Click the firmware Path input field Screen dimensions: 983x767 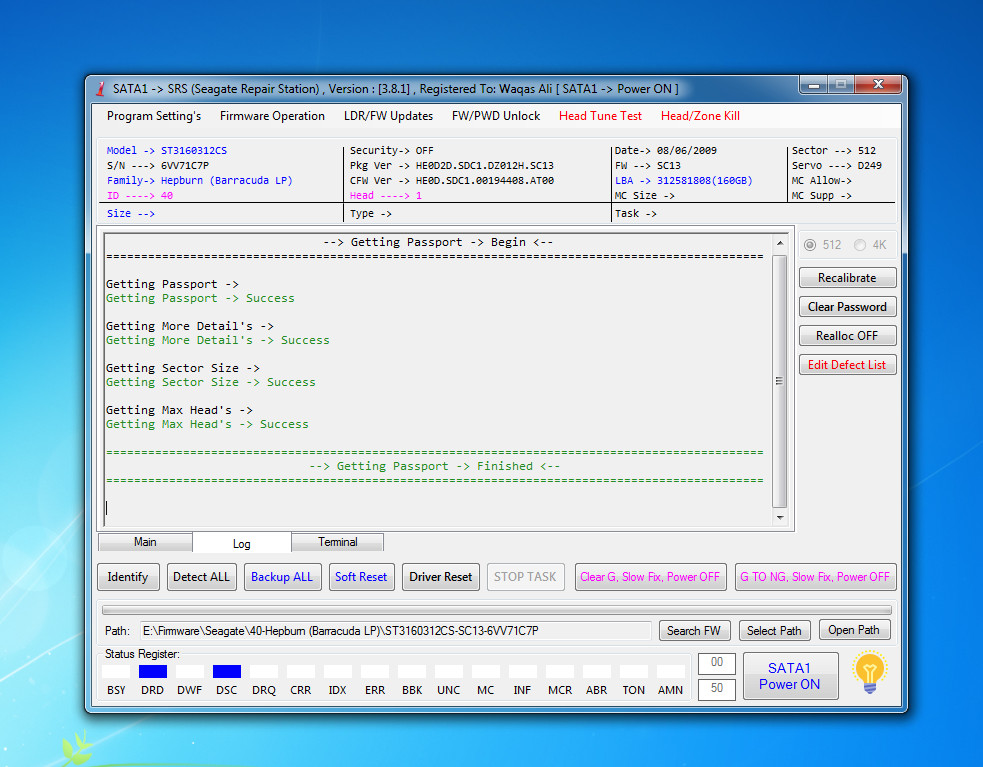coord(396,630)
